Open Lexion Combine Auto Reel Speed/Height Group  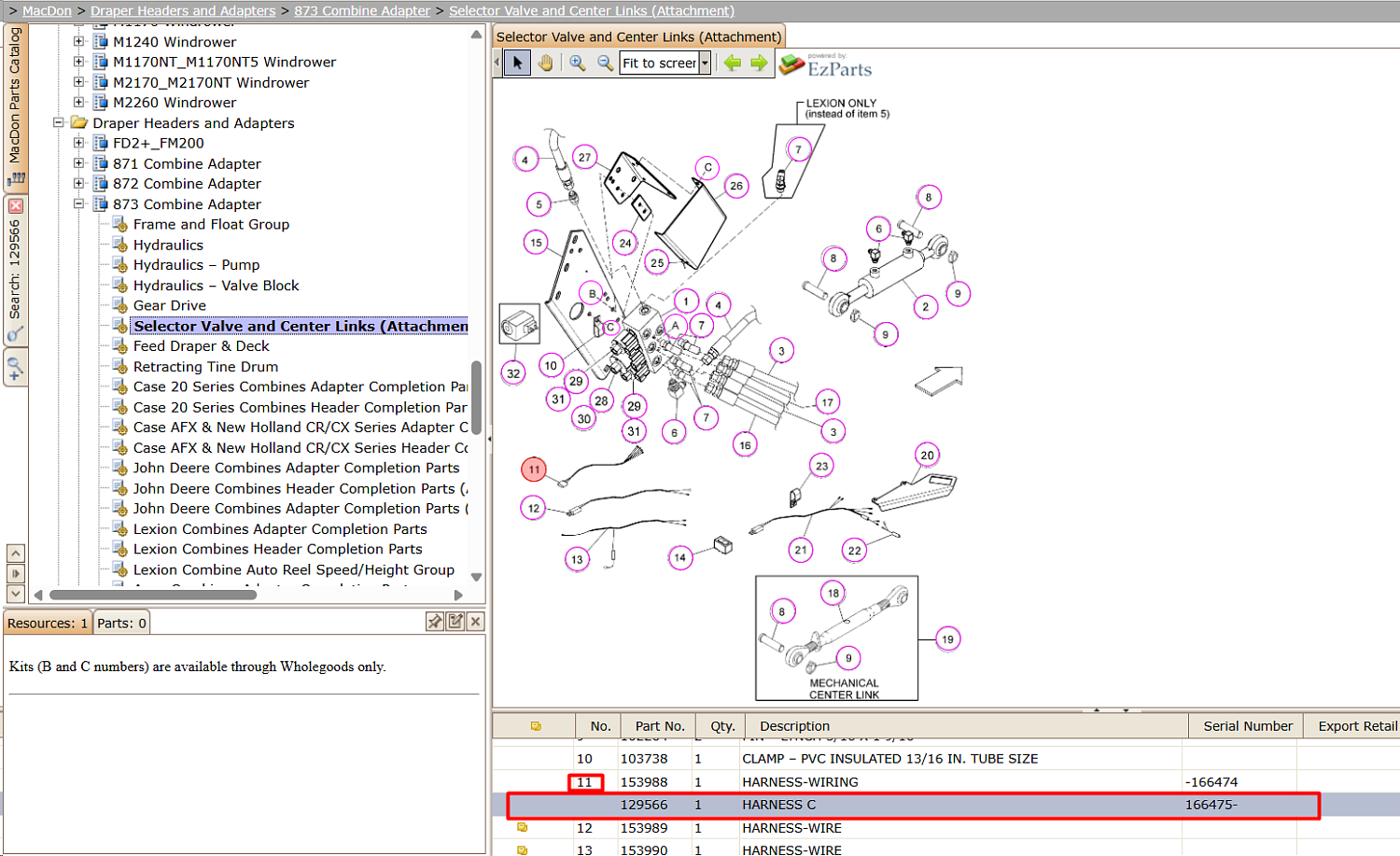click(x=293, y=569)
